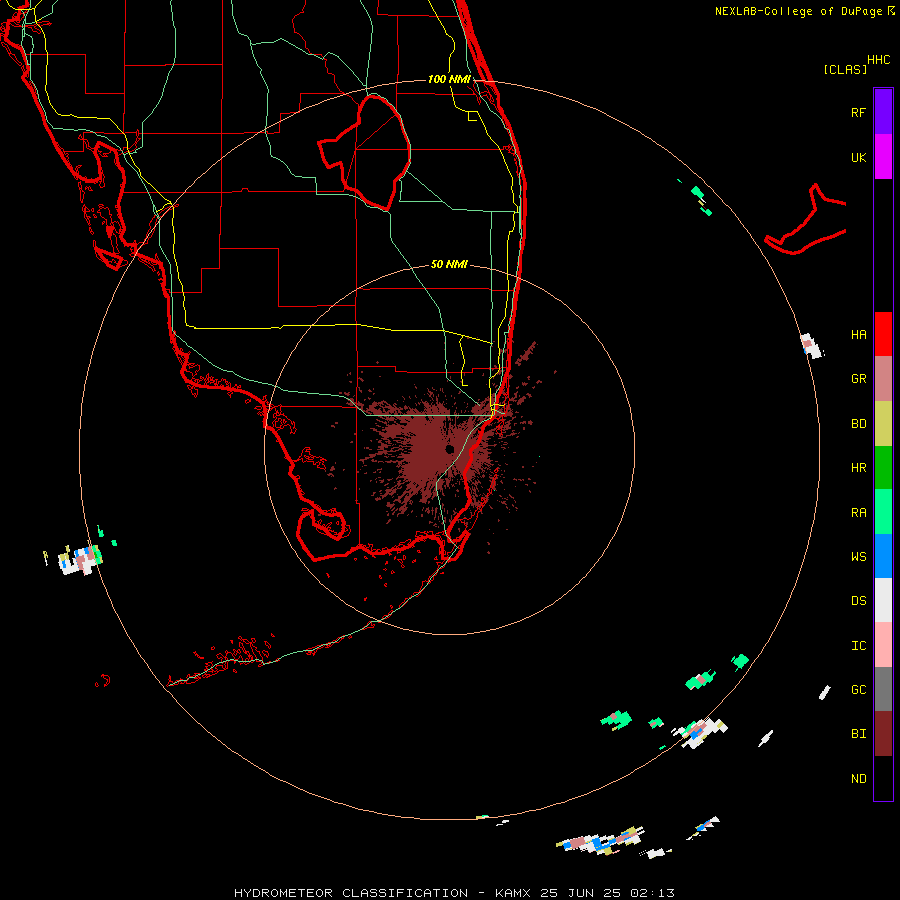
Task: Click the gray GC legend swatch
Action: [x=883, y=689]
